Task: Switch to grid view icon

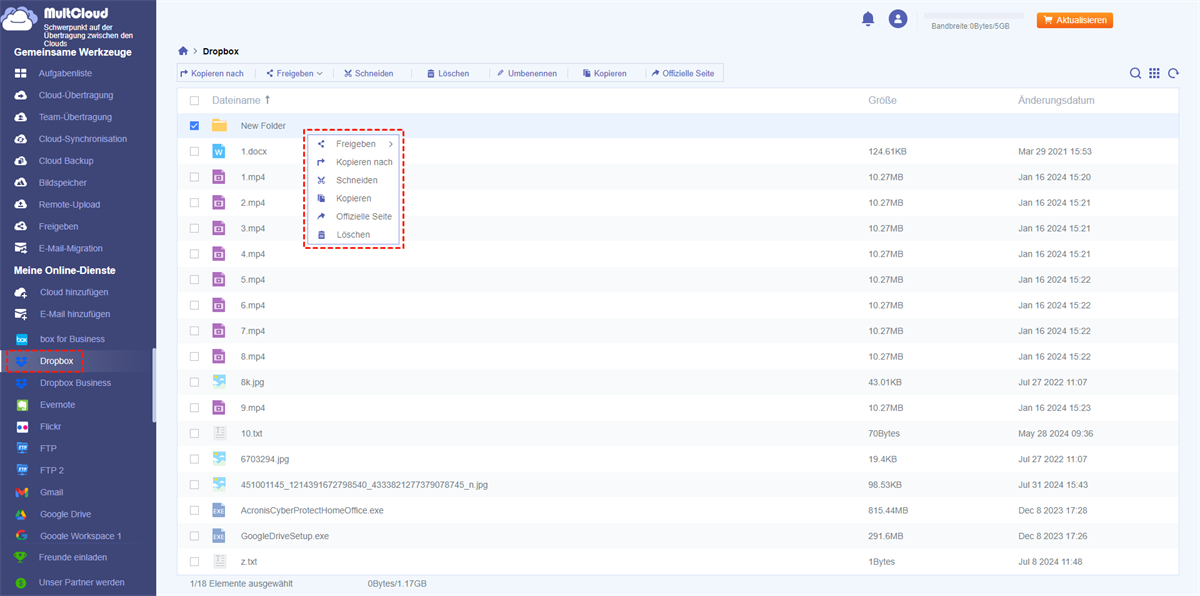Action: pos(1154,73)
